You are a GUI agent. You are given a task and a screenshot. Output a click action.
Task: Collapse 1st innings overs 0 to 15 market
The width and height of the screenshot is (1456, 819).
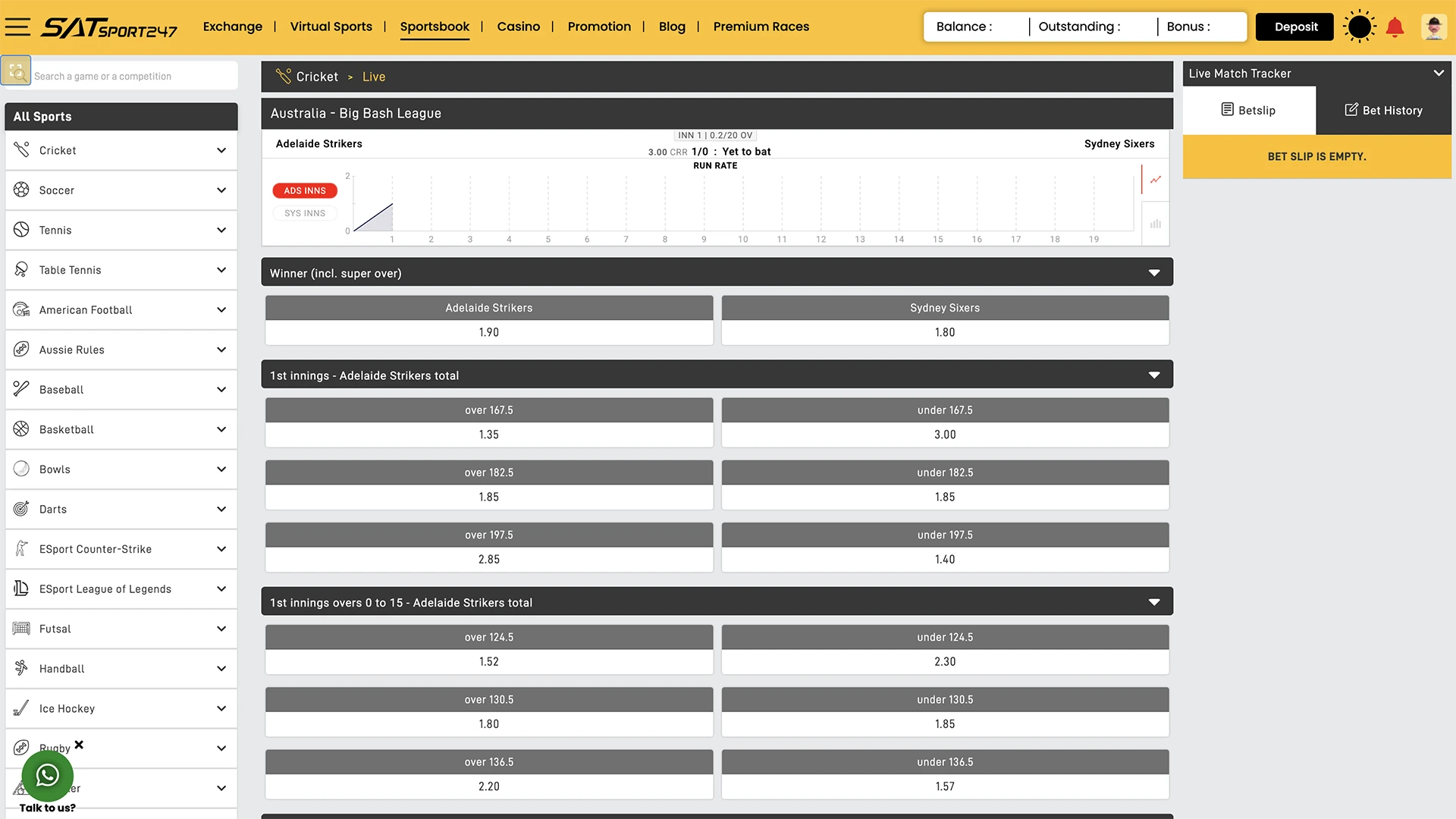(1154, 602)
